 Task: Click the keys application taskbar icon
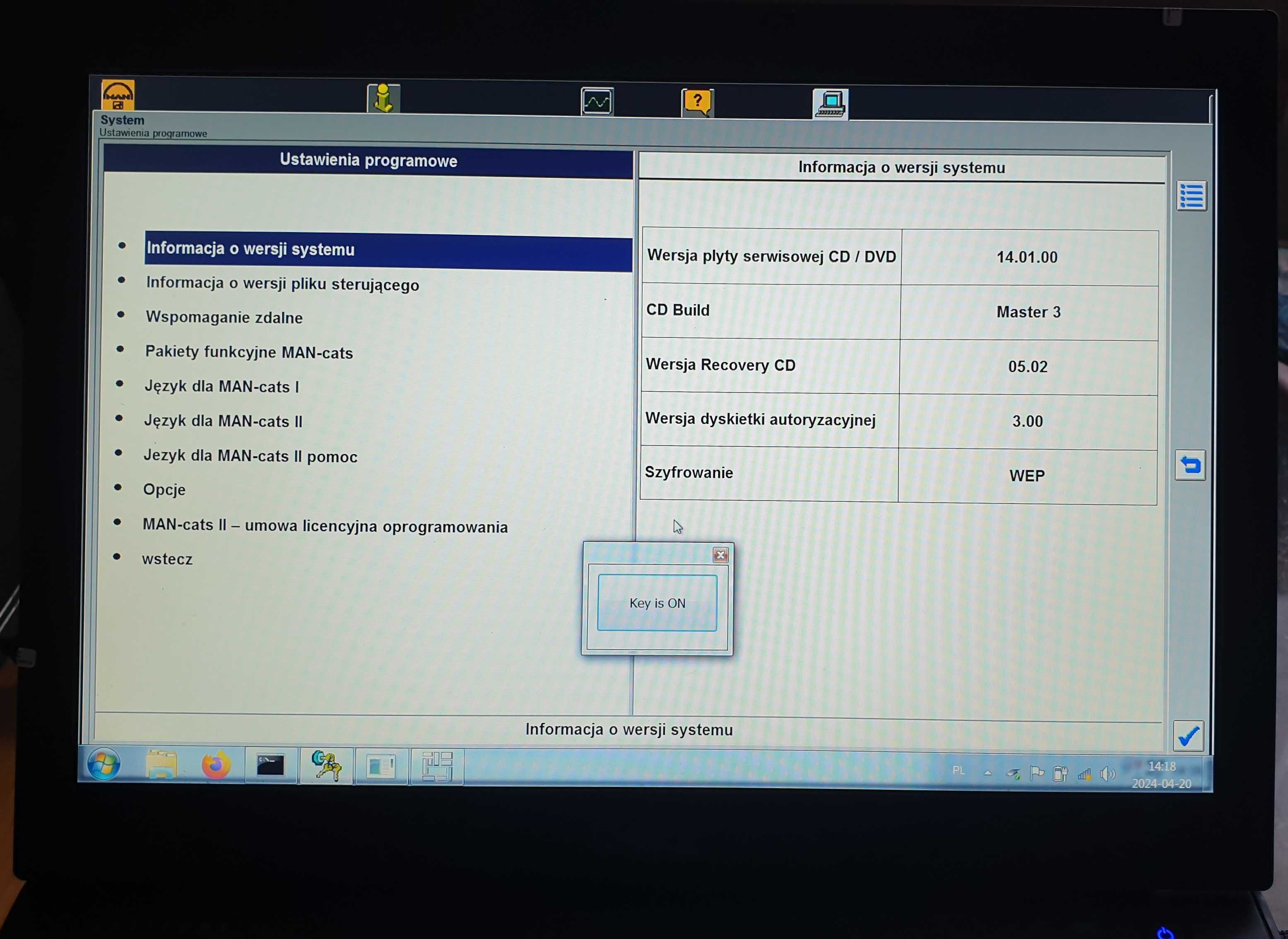point(326,766)
